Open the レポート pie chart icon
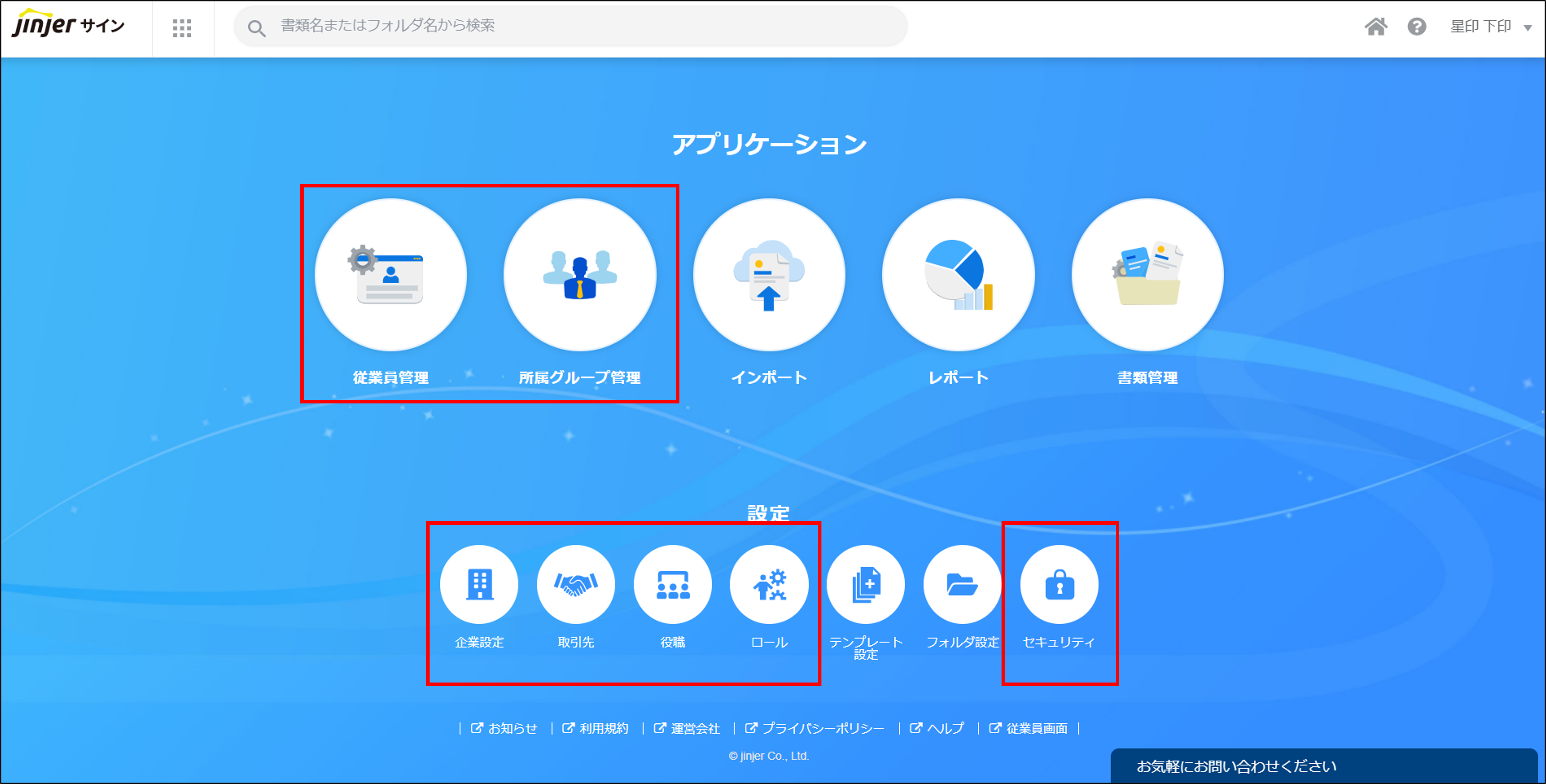Image resolution: width=1546 pixels, height=784 pixels. (959, 275)
